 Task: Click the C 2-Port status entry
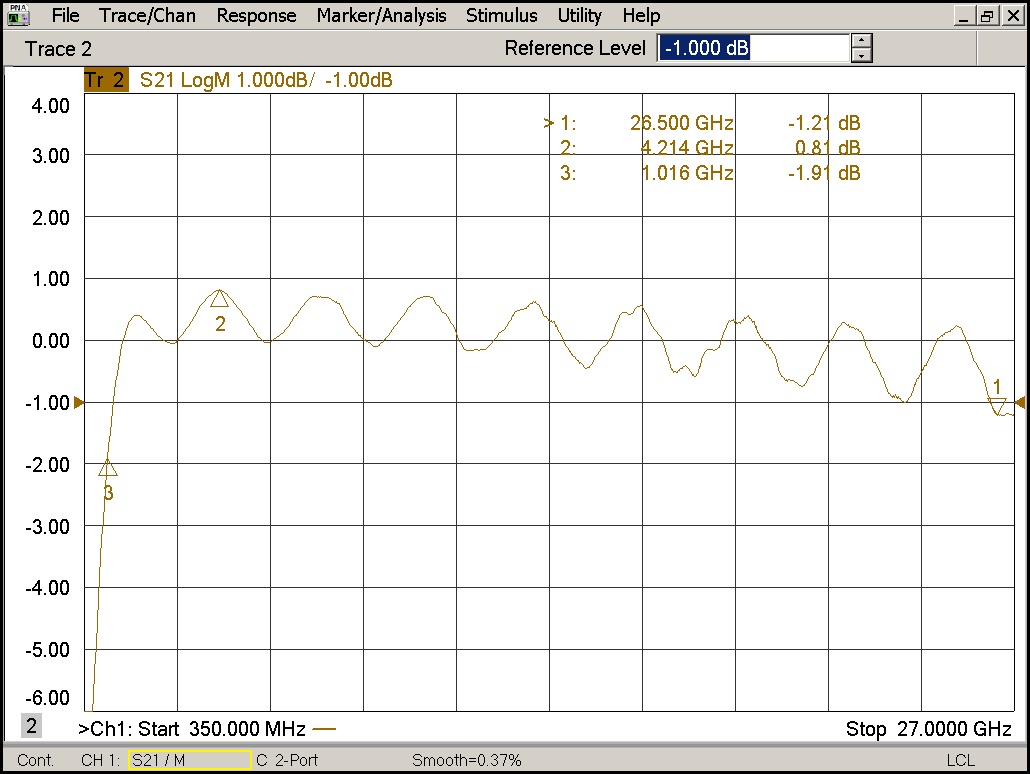(287, 760)
